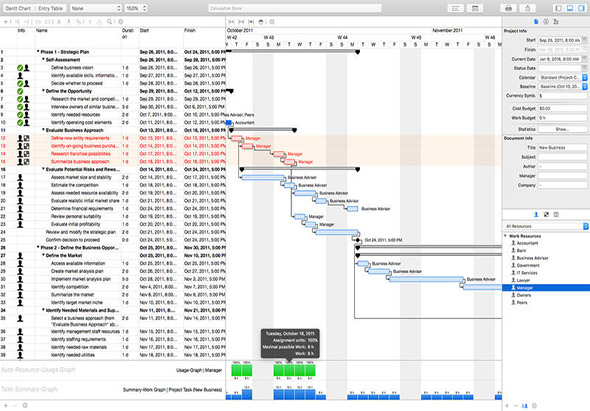Select the Accountant resource
The image size is (590, 411).
[527, 243]
